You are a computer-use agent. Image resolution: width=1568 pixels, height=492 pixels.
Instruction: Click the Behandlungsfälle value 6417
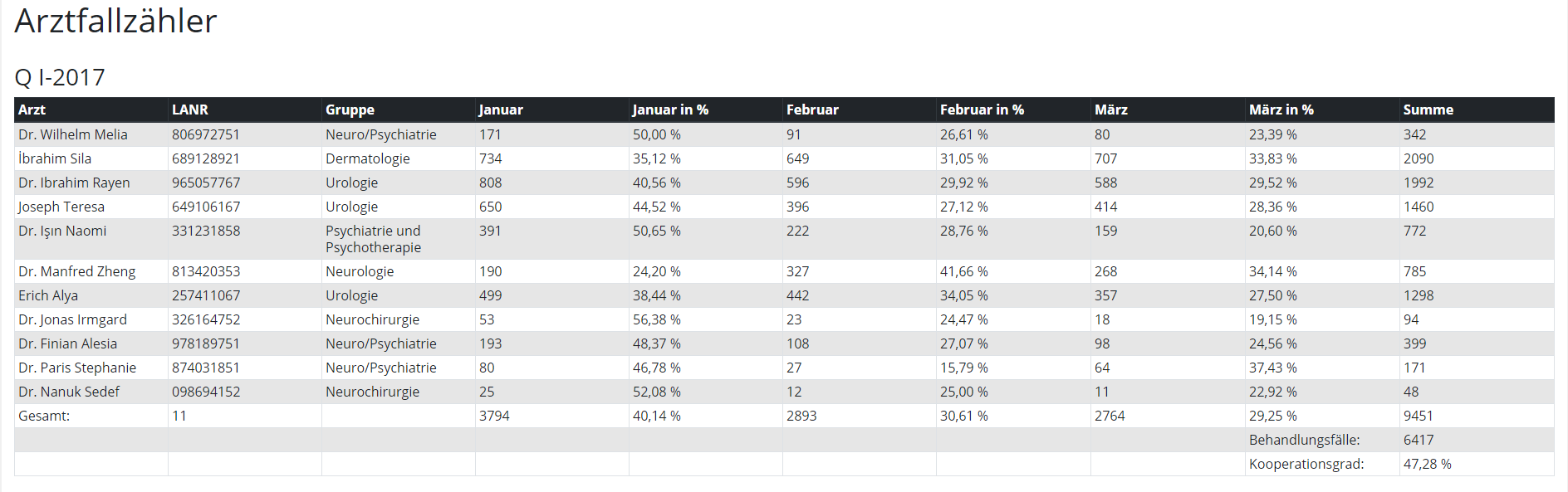1419,440
